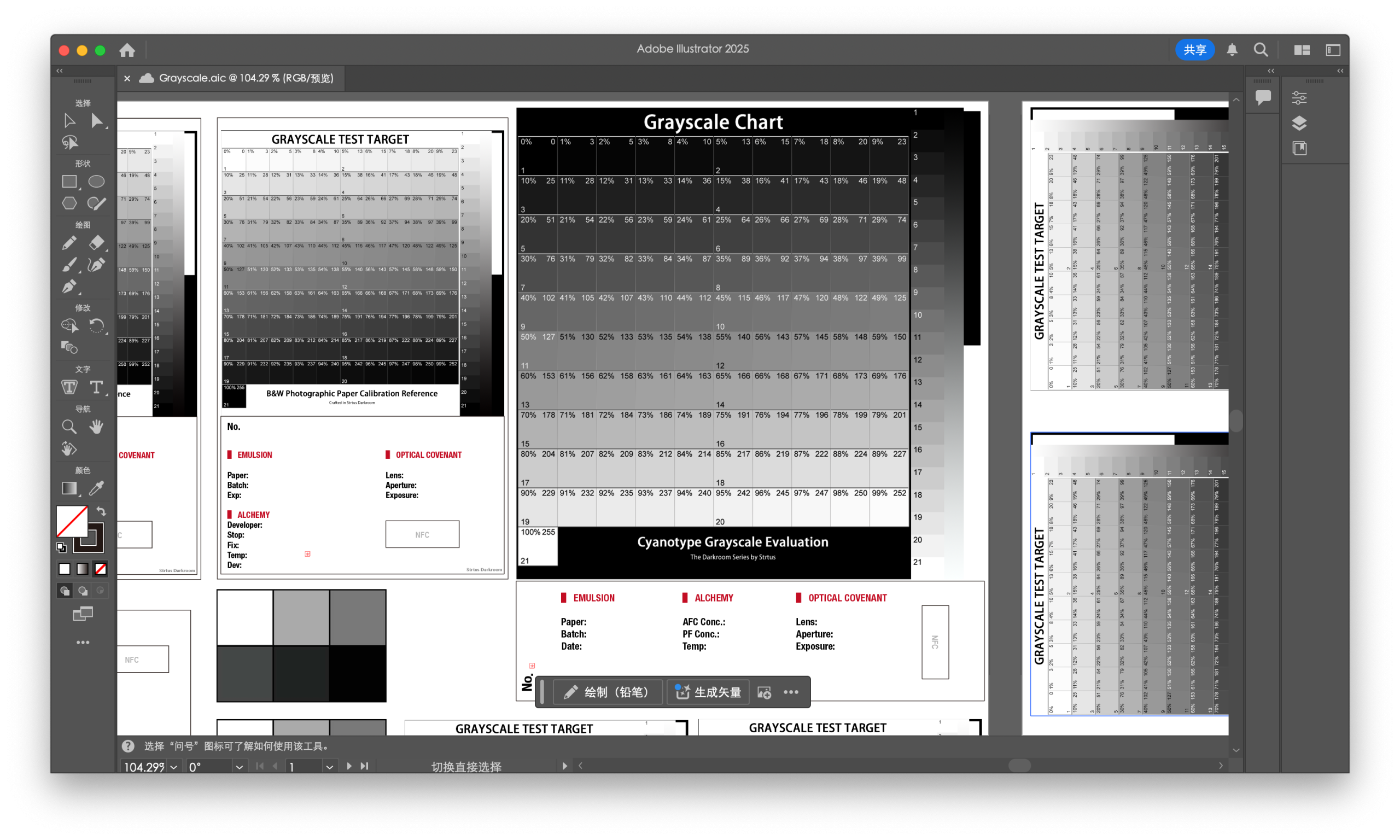Screen dimensions: 1400x840
Task: Open the workspace switcher
Action: coord(1333,50)
